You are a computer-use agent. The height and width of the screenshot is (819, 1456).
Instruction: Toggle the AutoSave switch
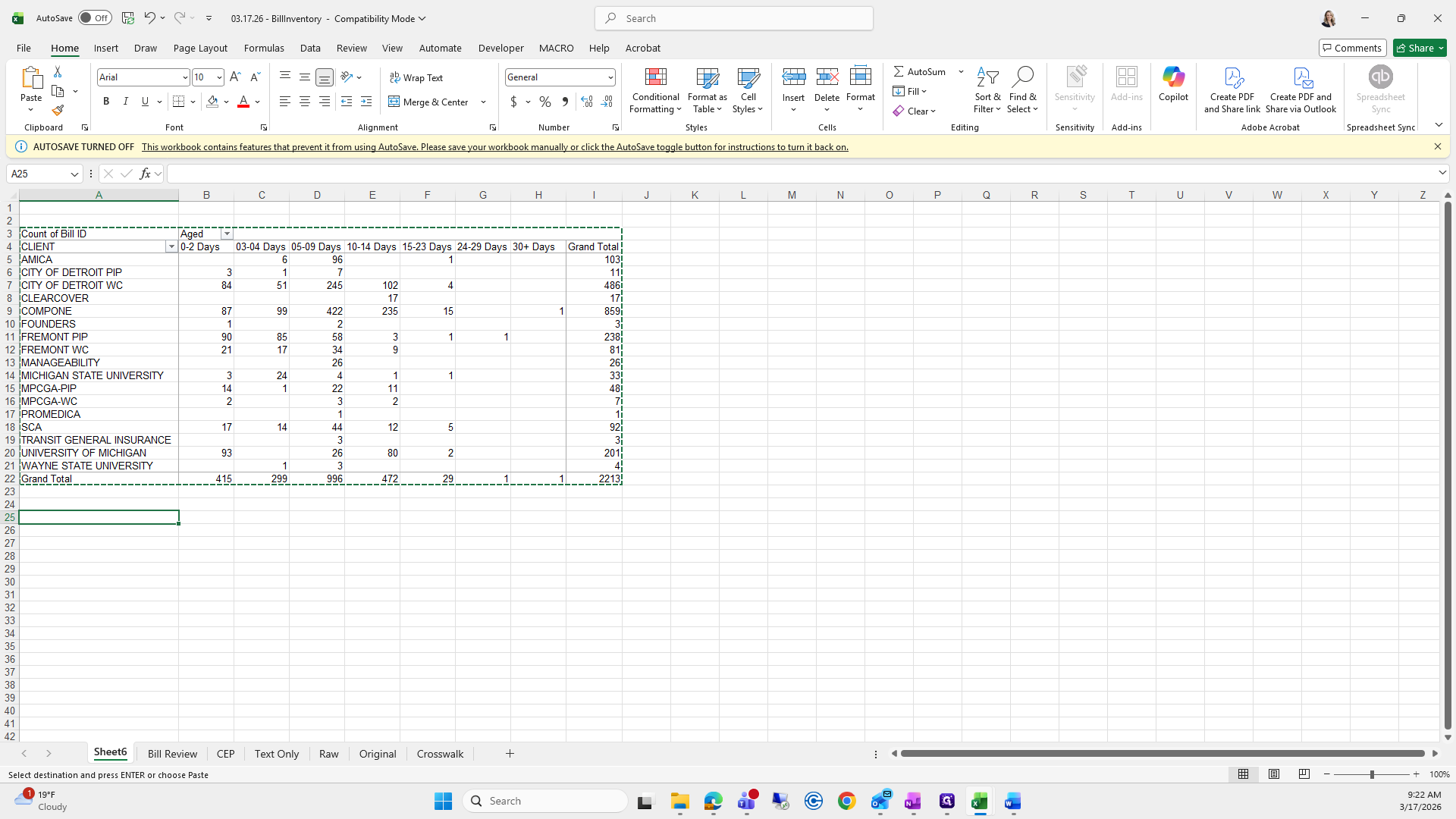95,18
